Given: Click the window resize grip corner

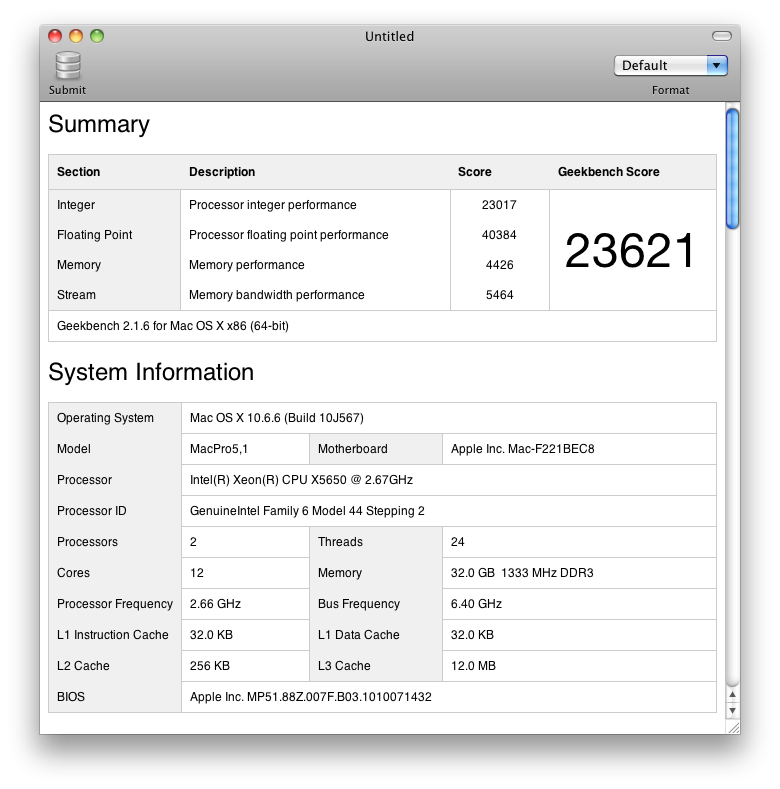Looking at the screenshot, I should pos(734,728).
